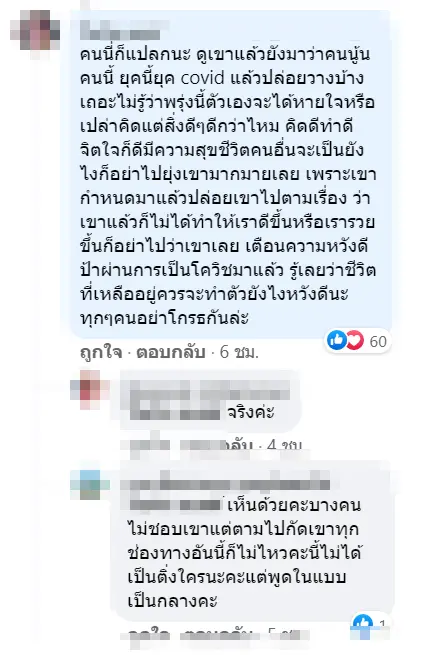This screenshot has height=655, width=430.
Task: Open the reaction count 1 on last reply
Action: (x=382, y=624)
